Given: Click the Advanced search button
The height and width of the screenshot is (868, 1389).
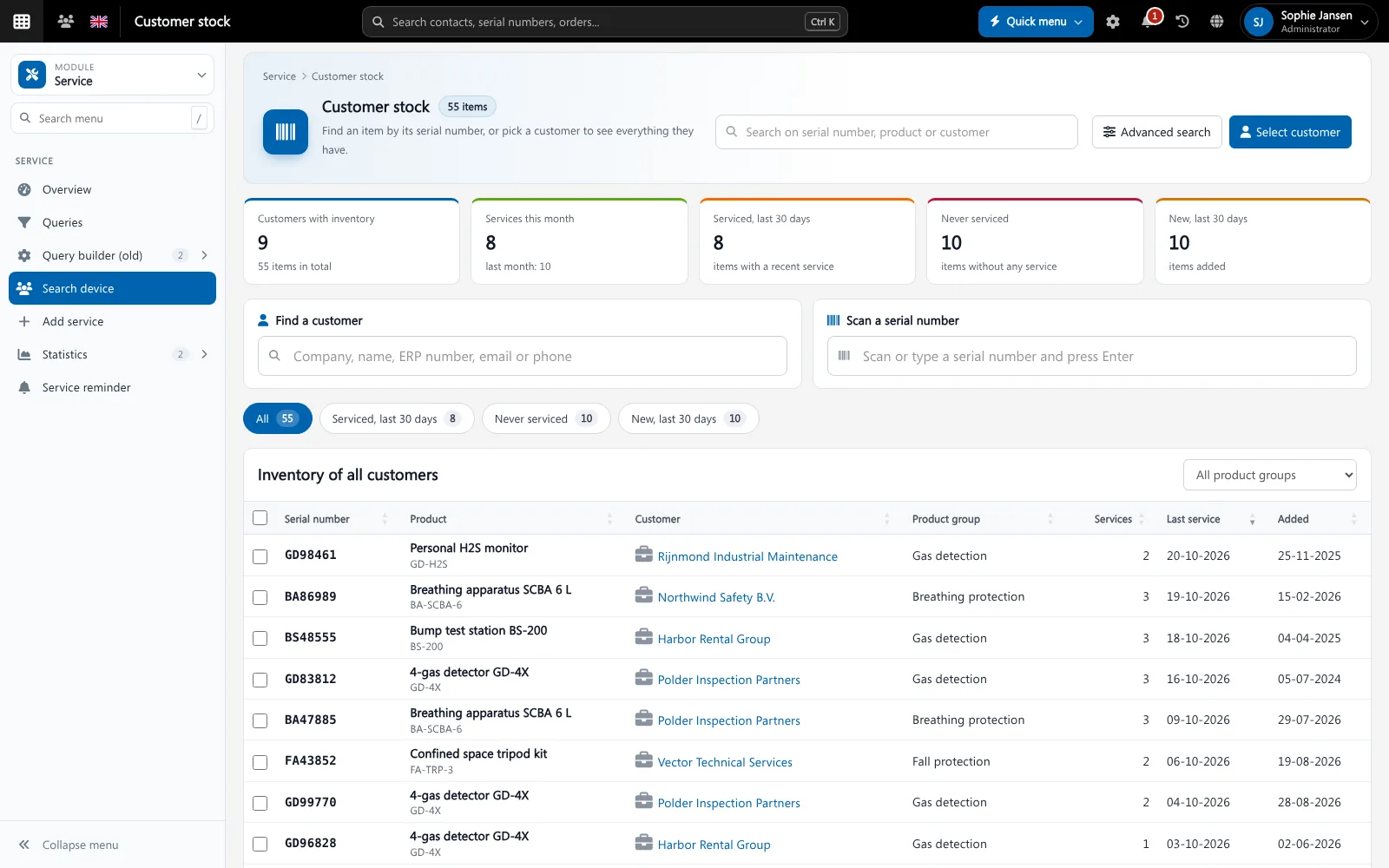Looking at the screenshot, I should tap(1156, 132).
